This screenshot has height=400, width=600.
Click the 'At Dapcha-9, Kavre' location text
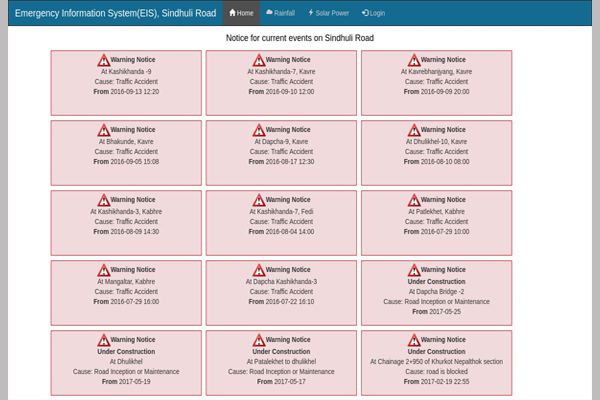tap(281, 142)
